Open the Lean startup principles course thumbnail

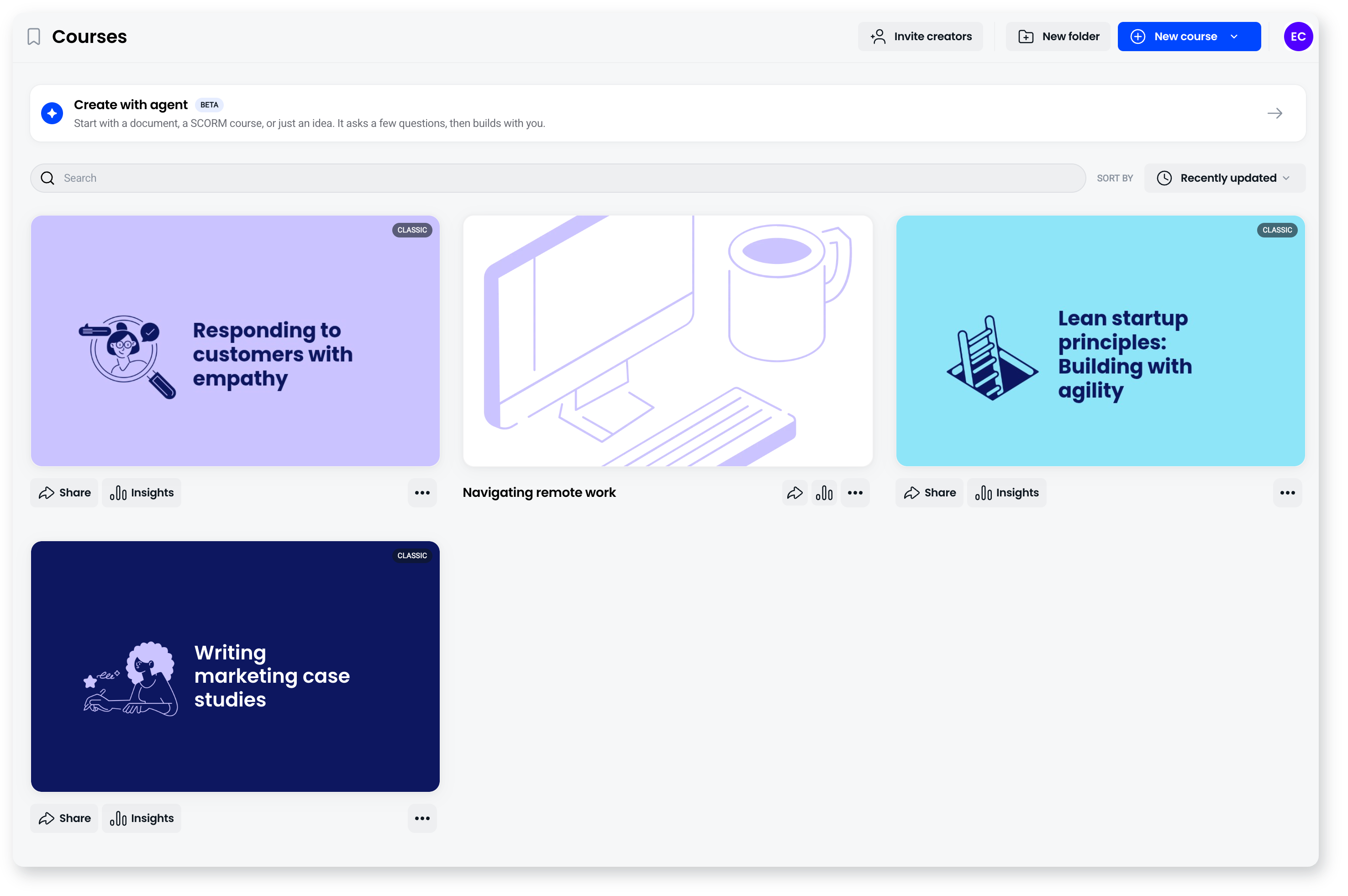tap(1100, 341)
